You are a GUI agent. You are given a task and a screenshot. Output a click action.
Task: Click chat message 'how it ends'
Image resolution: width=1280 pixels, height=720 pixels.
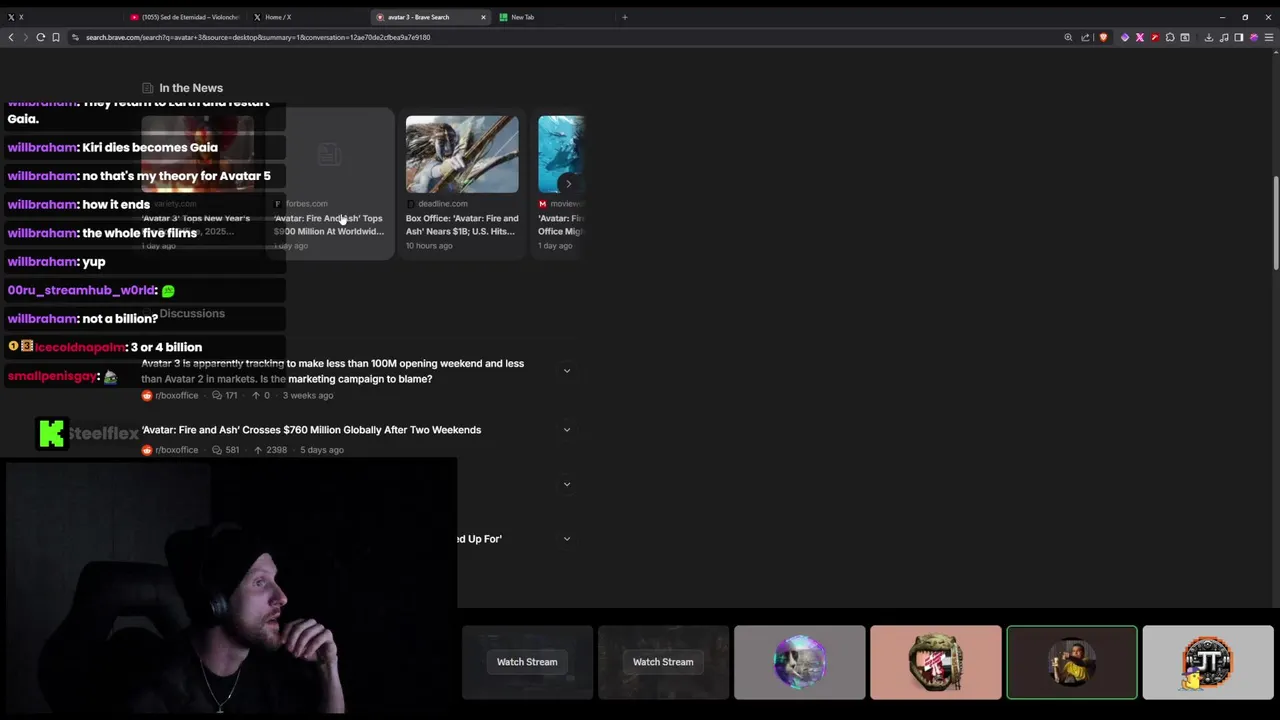click(x=116, y=204)
